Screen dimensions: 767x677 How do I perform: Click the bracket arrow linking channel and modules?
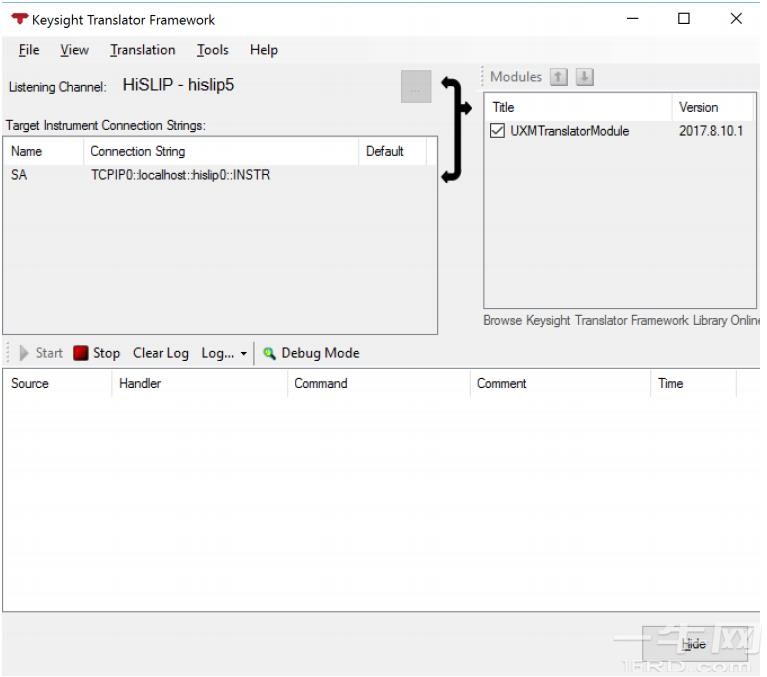click(x=456, y=130)
